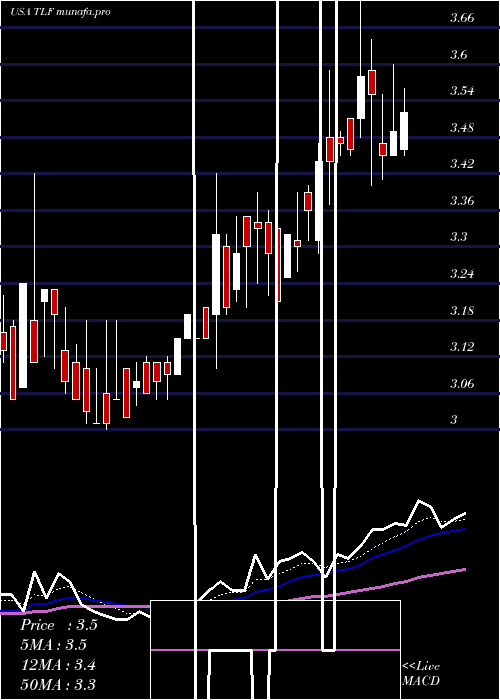Viewport: 500px width, 700px height.
Task: Click the 3.18 price axis label
Action: tap(462, 310)
